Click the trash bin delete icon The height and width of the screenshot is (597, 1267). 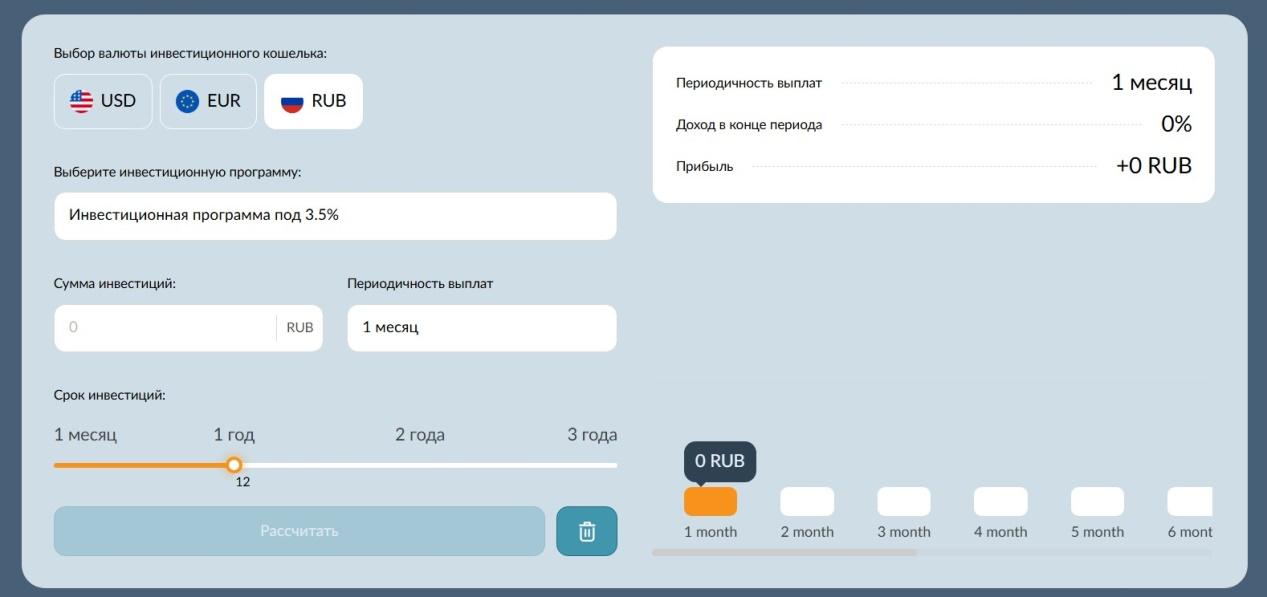tap(587, 531)
